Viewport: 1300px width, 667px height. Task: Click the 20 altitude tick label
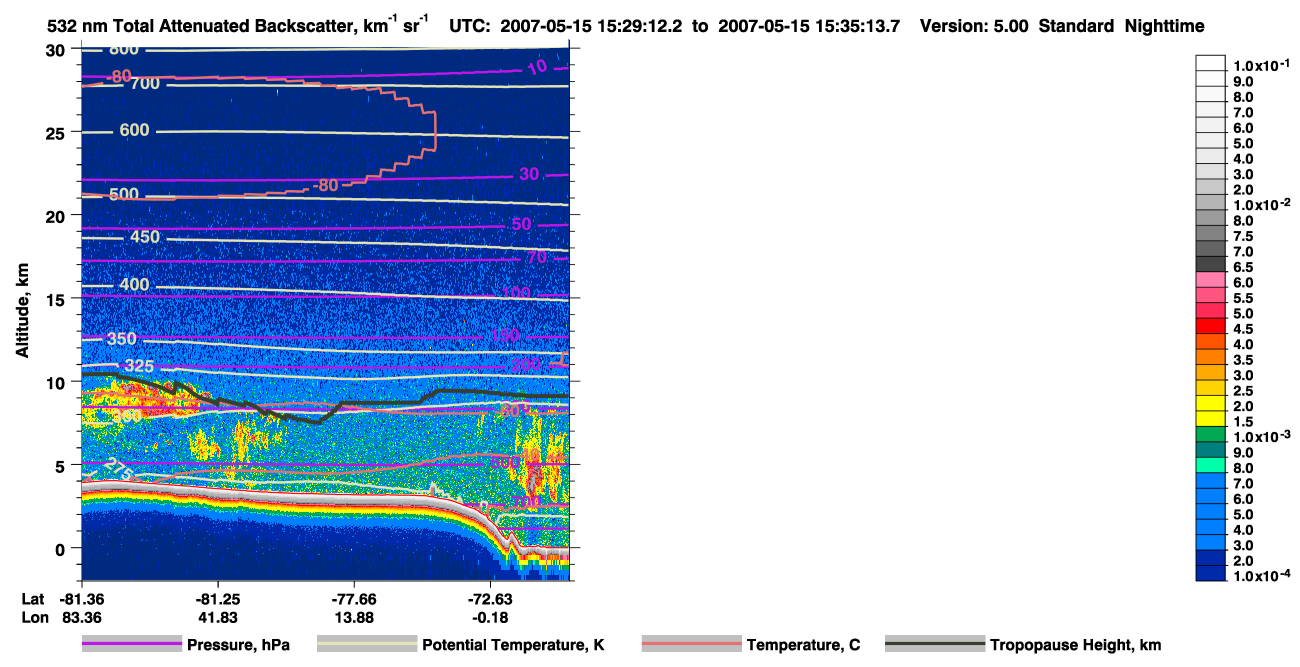56,215
